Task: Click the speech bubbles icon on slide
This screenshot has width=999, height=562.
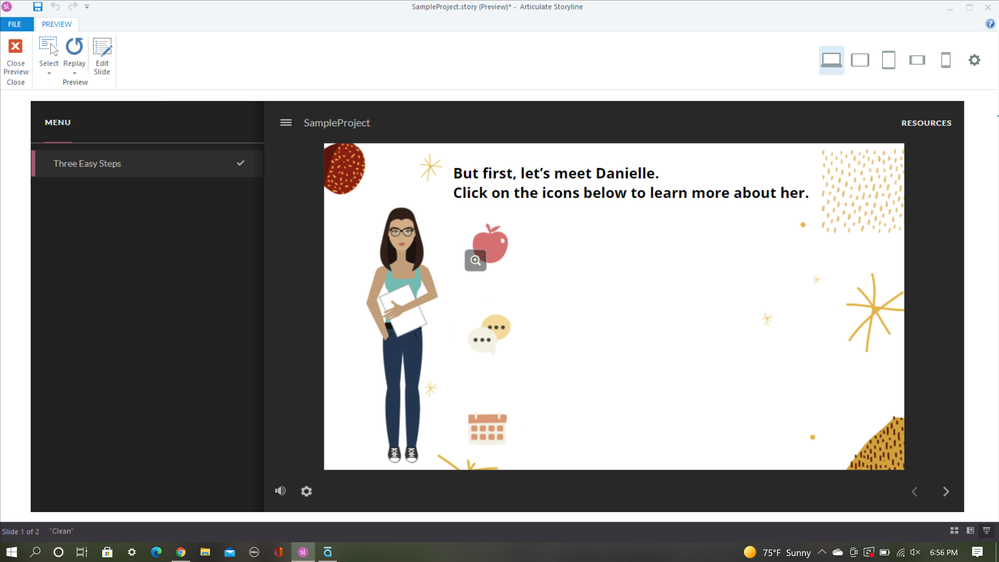Action: point(489,334)
